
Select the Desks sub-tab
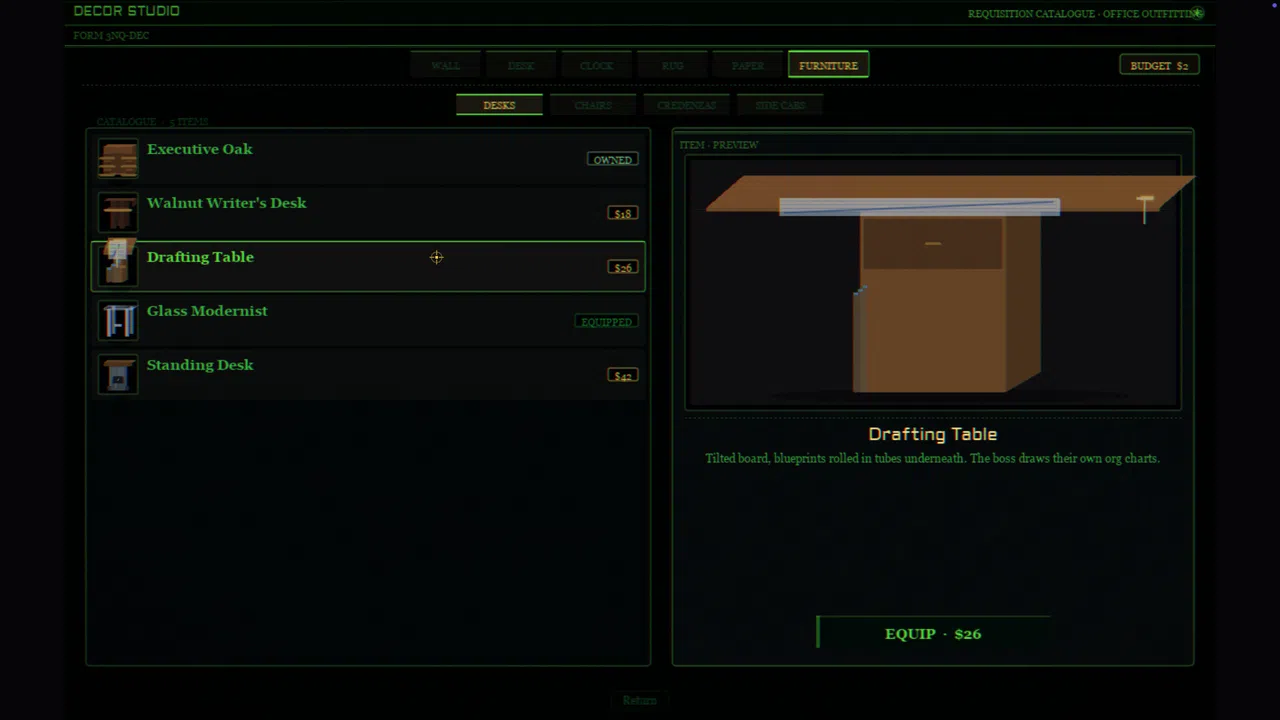point(499,105)
